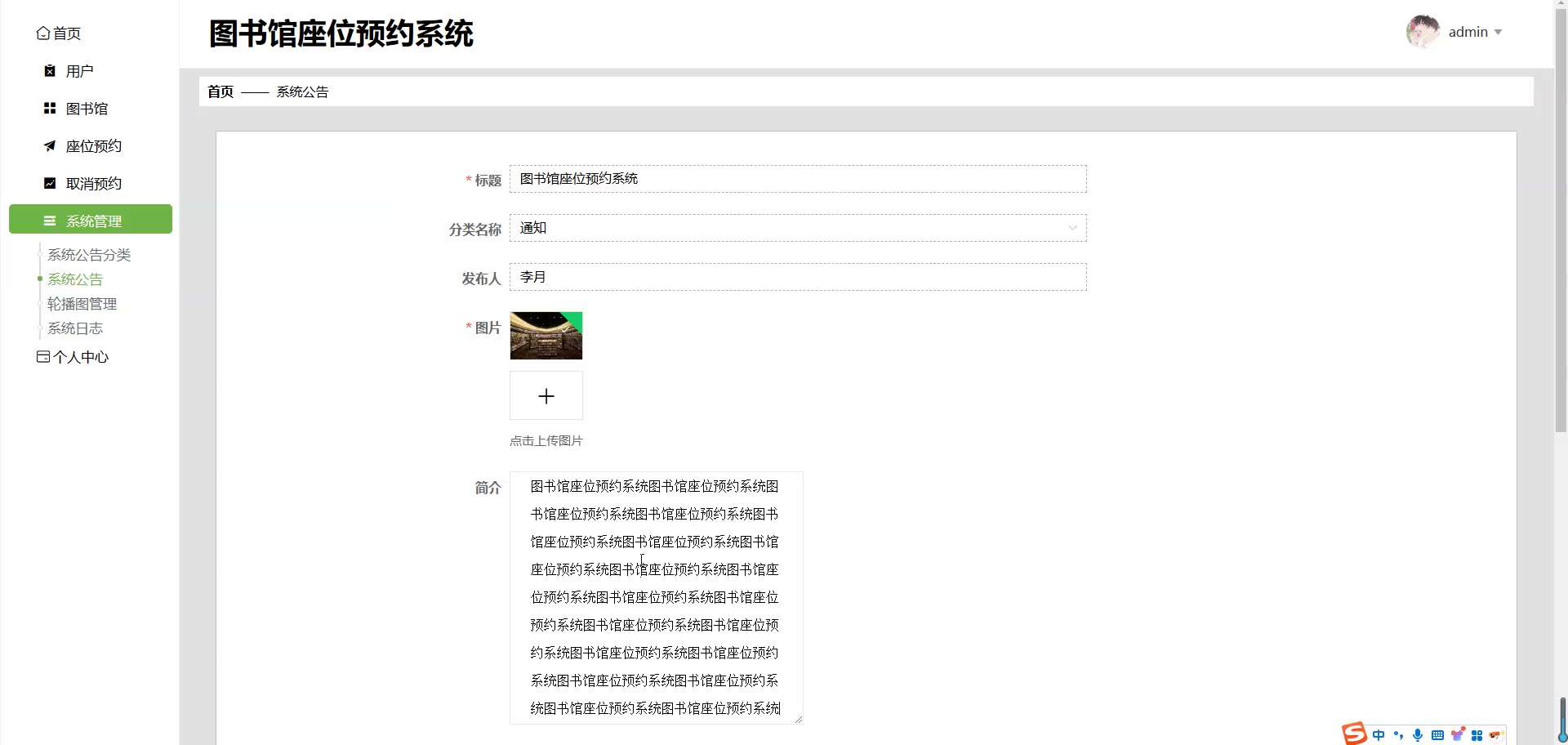Click the 图片 field label

[x=488, y=328]
